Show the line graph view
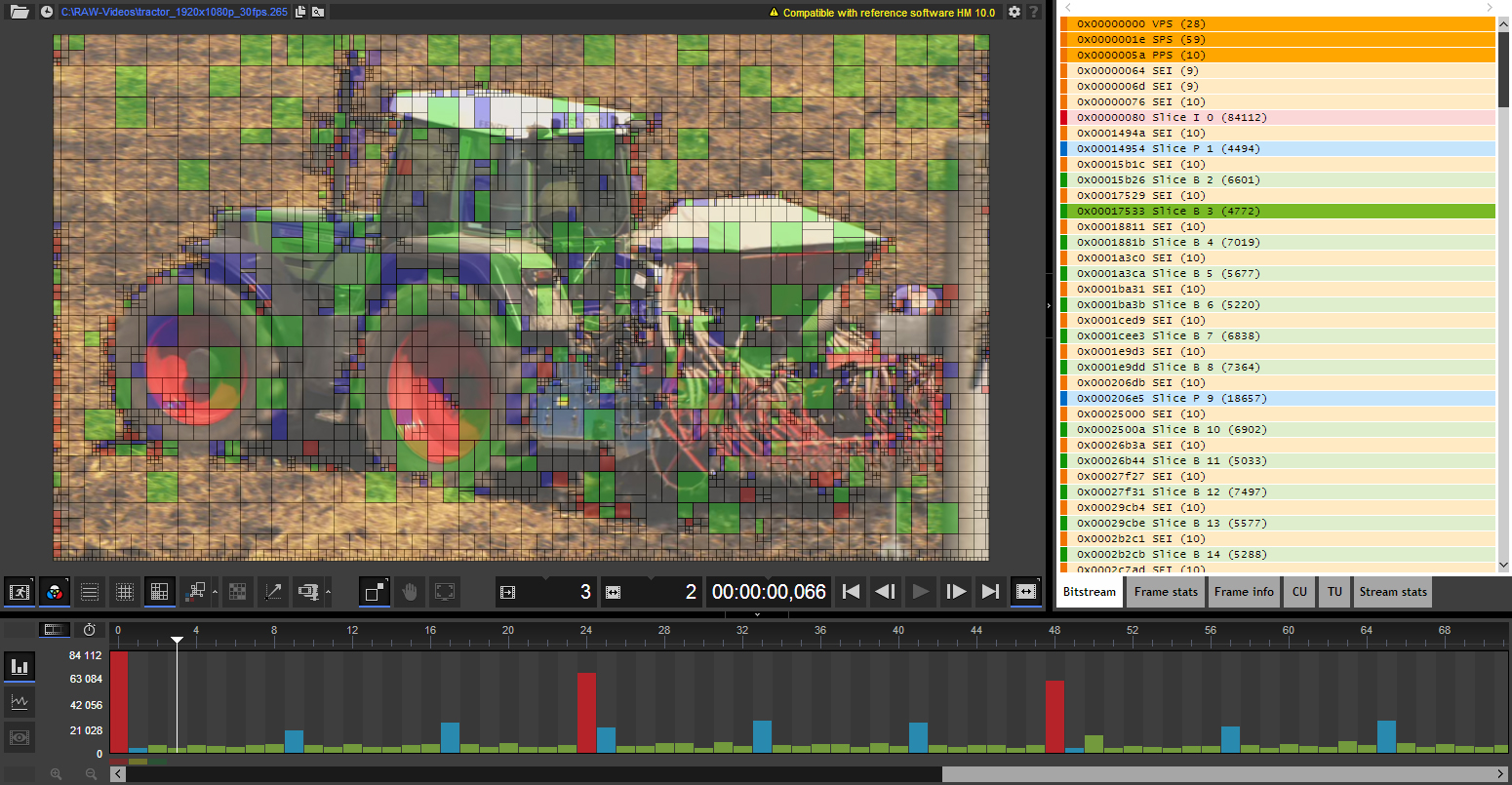This screenshot has height=785, width=1512. (x=19, y=702)
